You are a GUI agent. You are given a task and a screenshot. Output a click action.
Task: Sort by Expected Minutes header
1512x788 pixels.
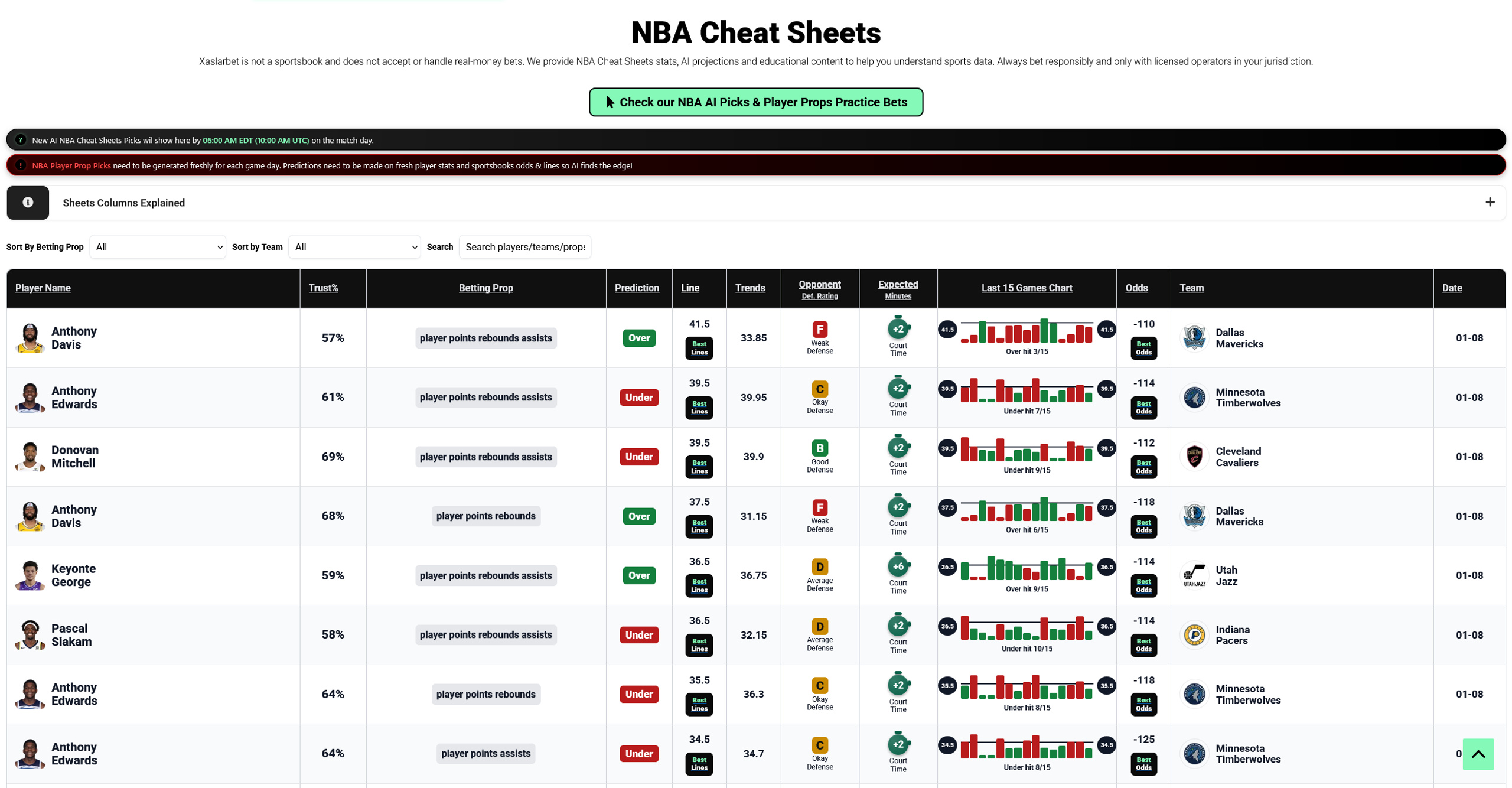pos(898,288)
